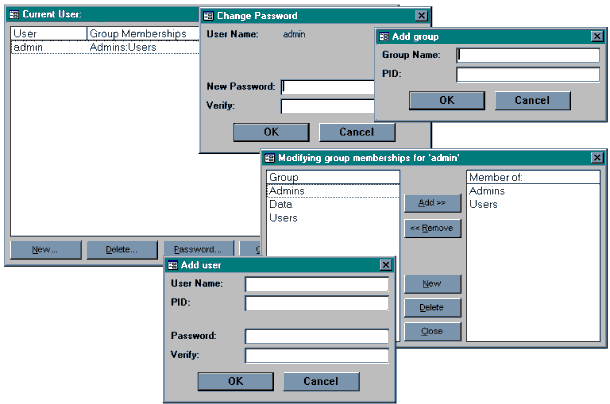The width and height of the screenshot is (610, 404).
Task: Focus the Group Name input field
Action: point(528,55)
